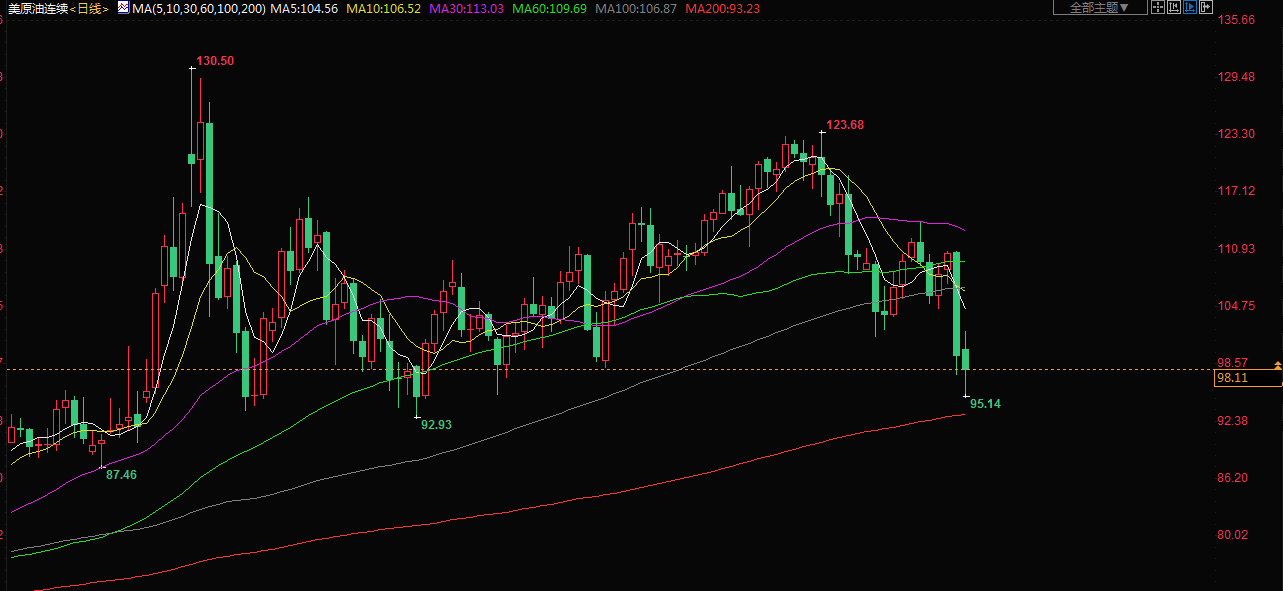Click the 130.50 high price marker

[215, 61]
